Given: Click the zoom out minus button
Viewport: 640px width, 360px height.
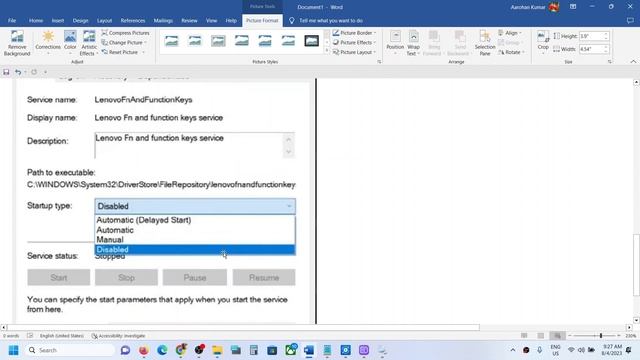Looking at the screenshot, I should [x=570, y=336].
